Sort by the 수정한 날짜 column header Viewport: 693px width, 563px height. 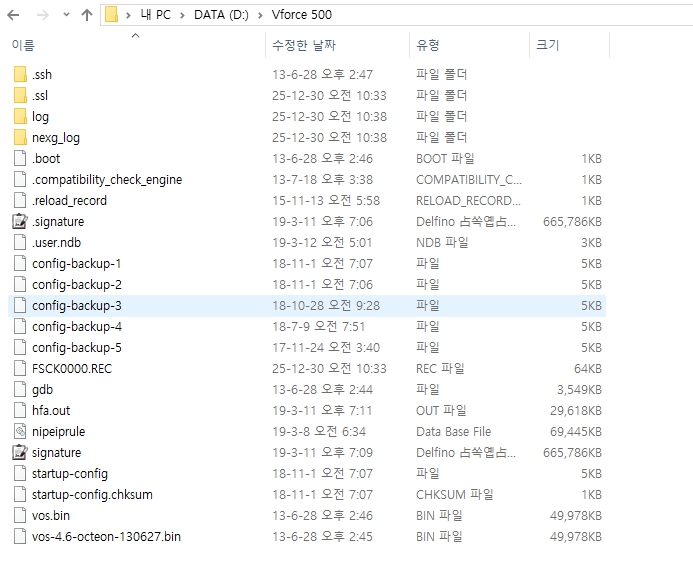click(304, 46)
